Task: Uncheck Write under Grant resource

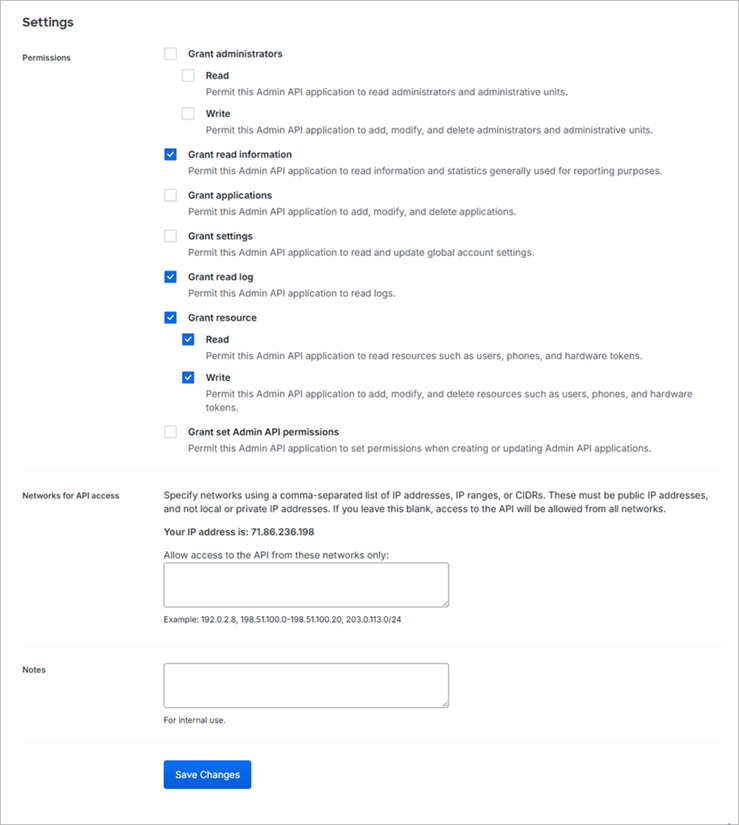Action: click(188, 377)
